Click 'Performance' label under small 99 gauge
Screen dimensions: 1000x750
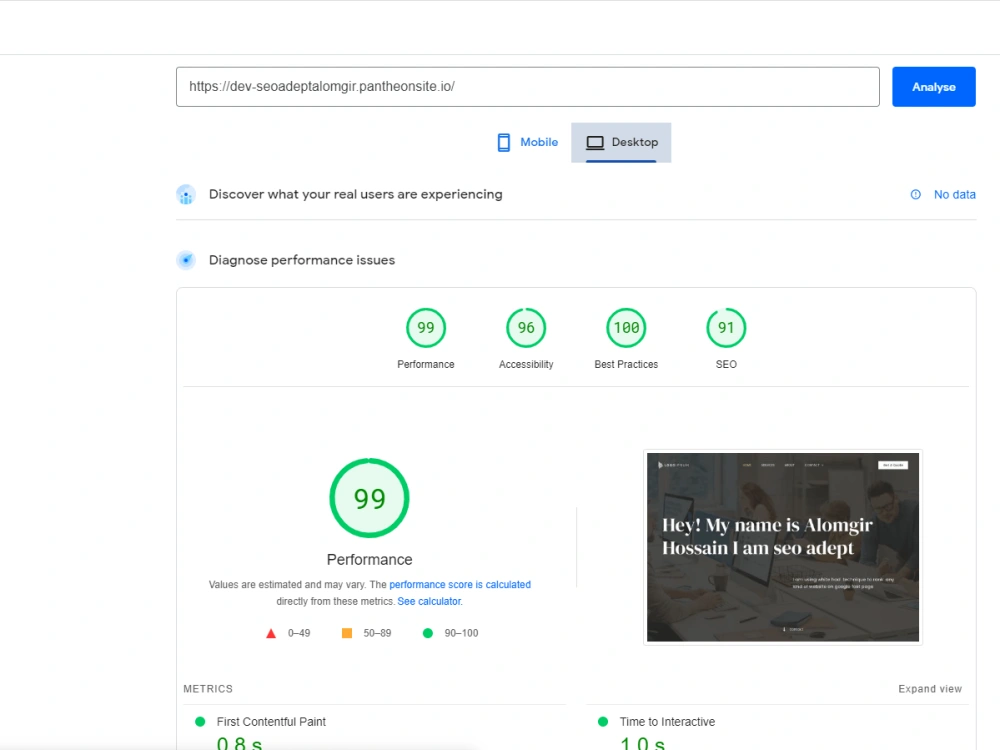(425, 364)
